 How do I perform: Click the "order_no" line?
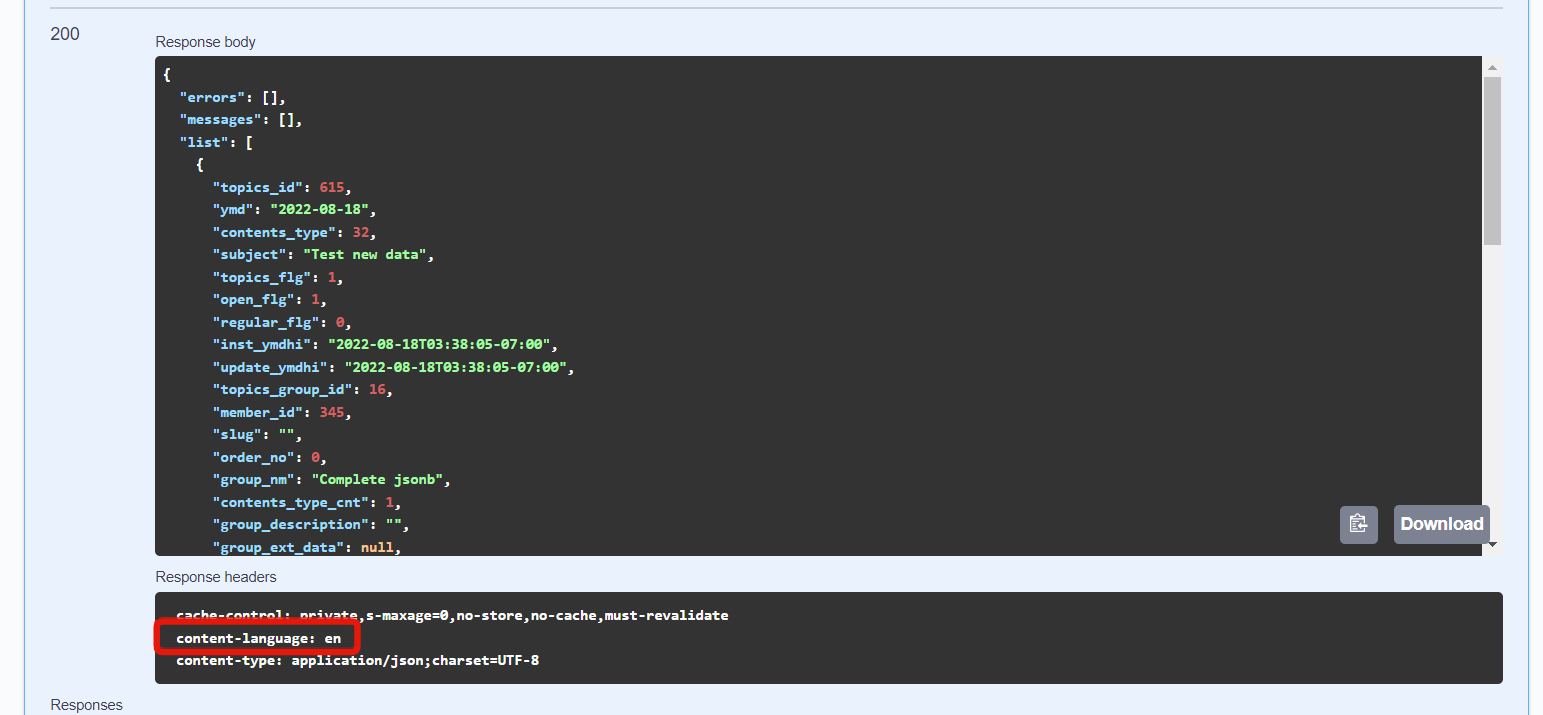pos(270,457)
